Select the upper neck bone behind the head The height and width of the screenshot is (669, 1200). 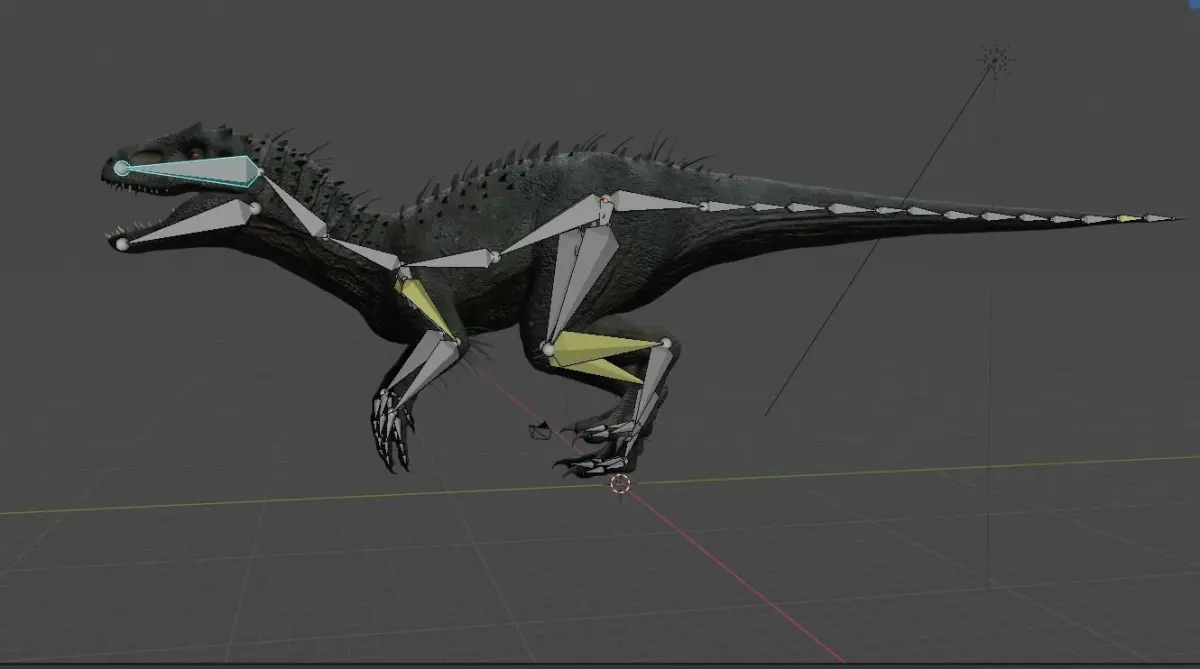[x=296, y=207]
